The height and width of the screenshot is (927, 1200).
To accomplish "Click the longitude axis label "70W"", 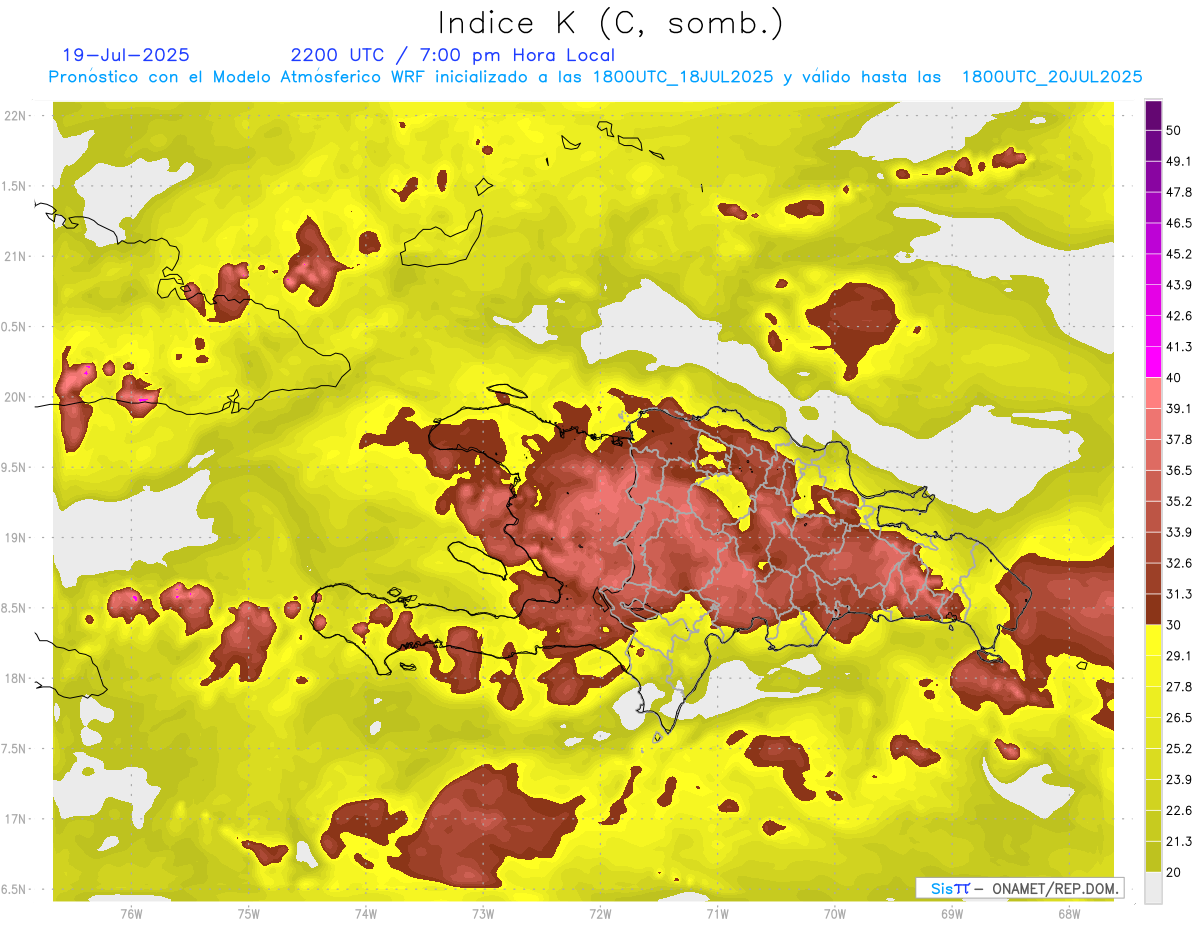I will click(835, 914).
